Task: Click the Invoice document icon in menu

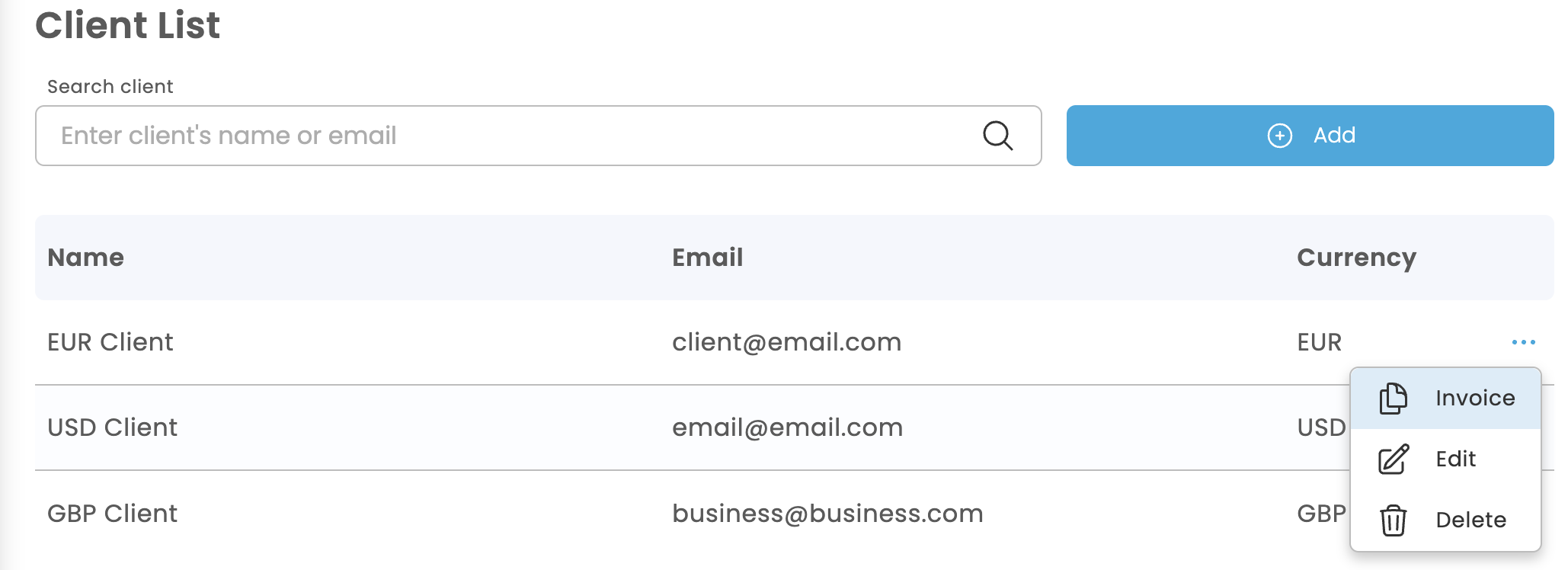Action: (x=1393, y=399)
